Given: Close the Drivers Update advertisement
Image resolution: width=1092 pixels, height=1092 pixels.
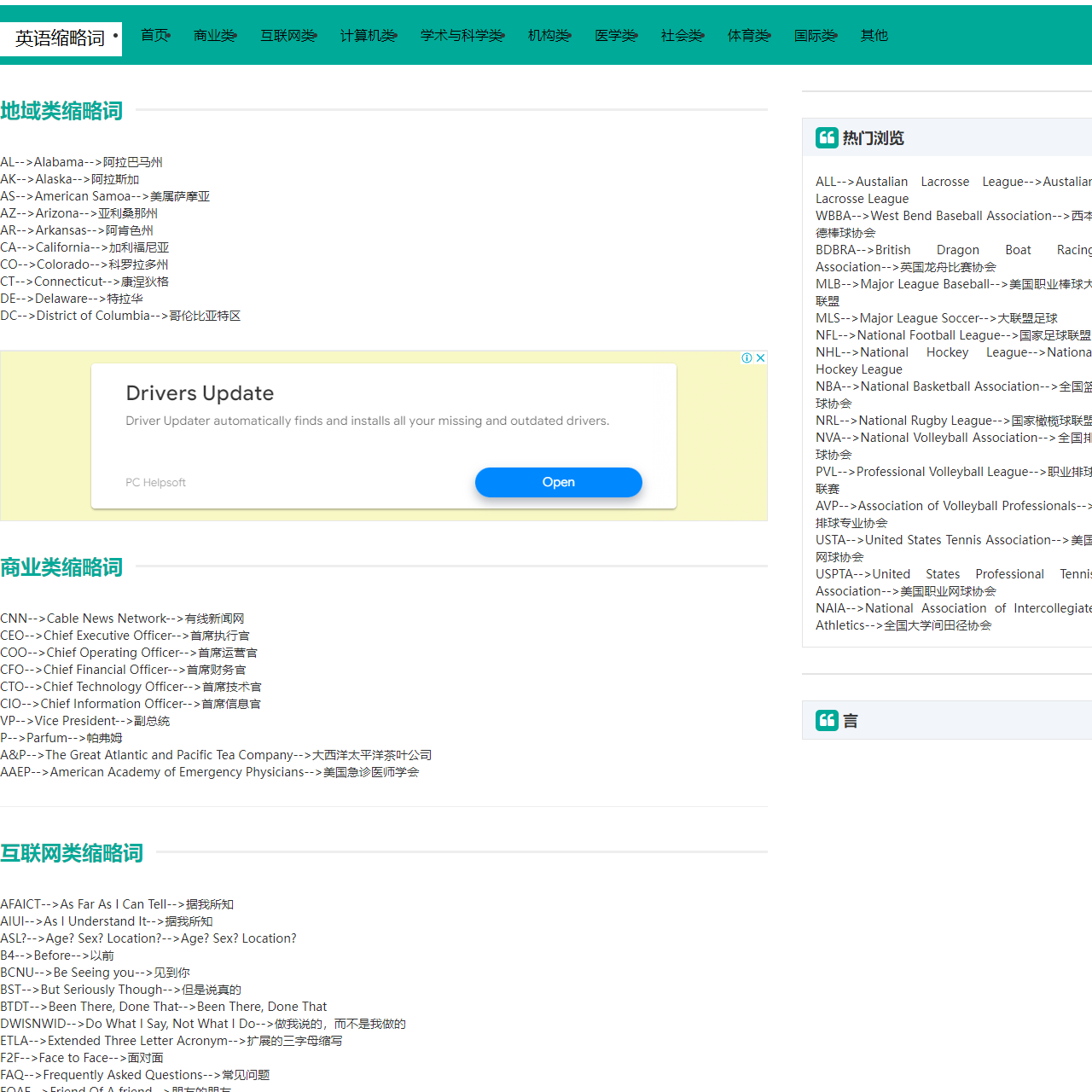Looking at the screenshot, I should point(760,357).
